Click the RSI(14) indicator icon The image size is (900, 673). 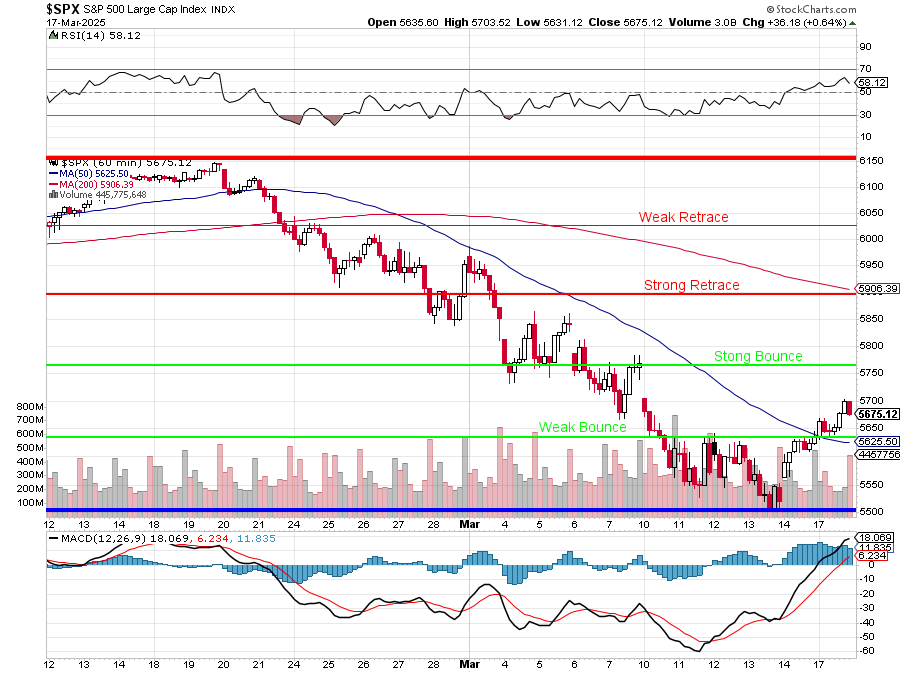(x=53, y=34)
